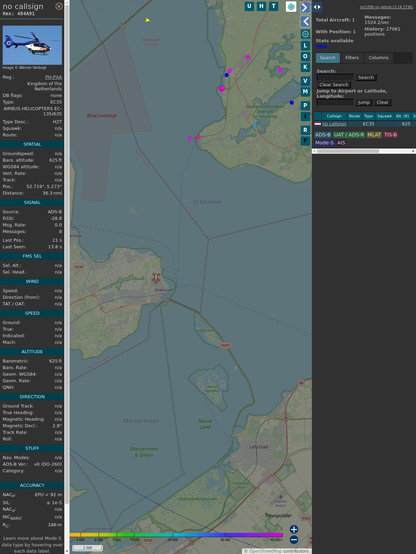Toggle the U map button
Screen dimensions: 416x554
[249, 6]
